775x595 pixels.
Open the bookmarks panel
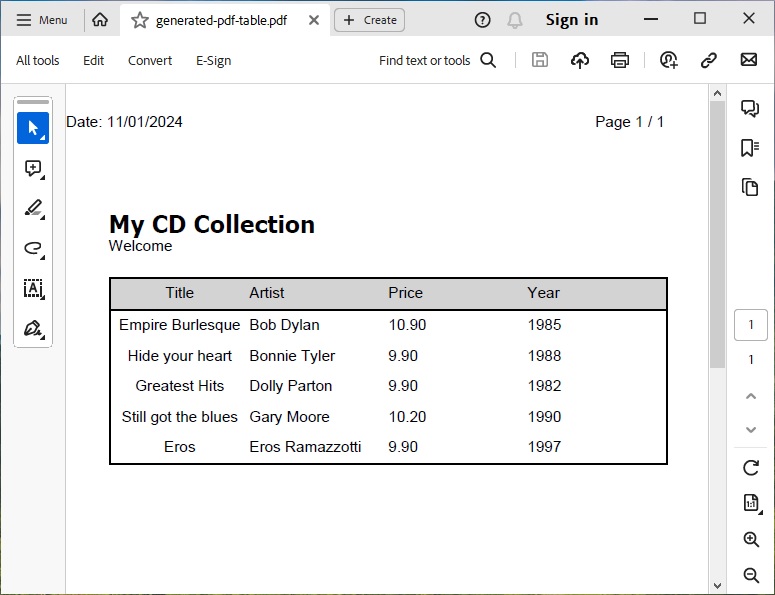tap(750, 148)
